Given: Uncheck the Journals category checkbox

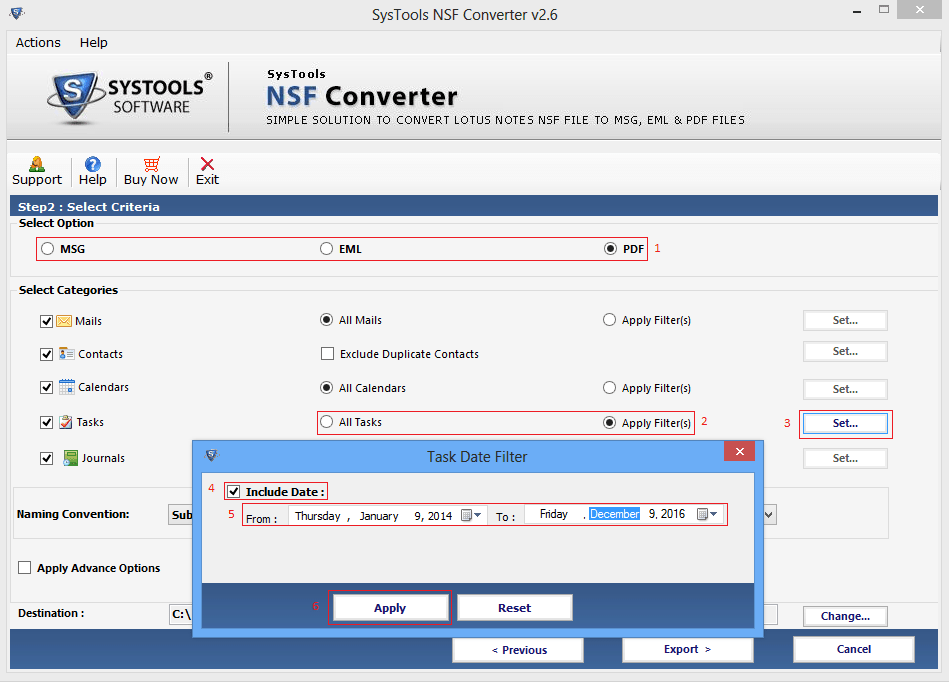Looking at the screenshot, I should click(46, 458).
